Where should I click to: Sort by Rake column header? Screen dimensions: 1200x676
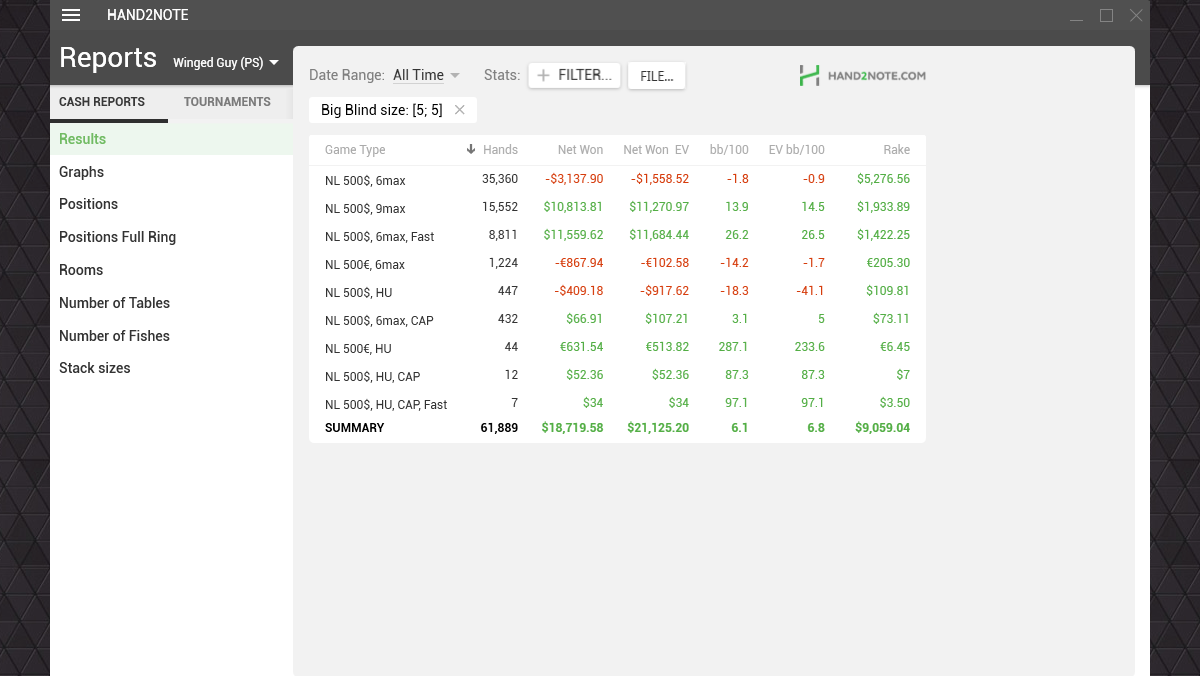(896, 150)
